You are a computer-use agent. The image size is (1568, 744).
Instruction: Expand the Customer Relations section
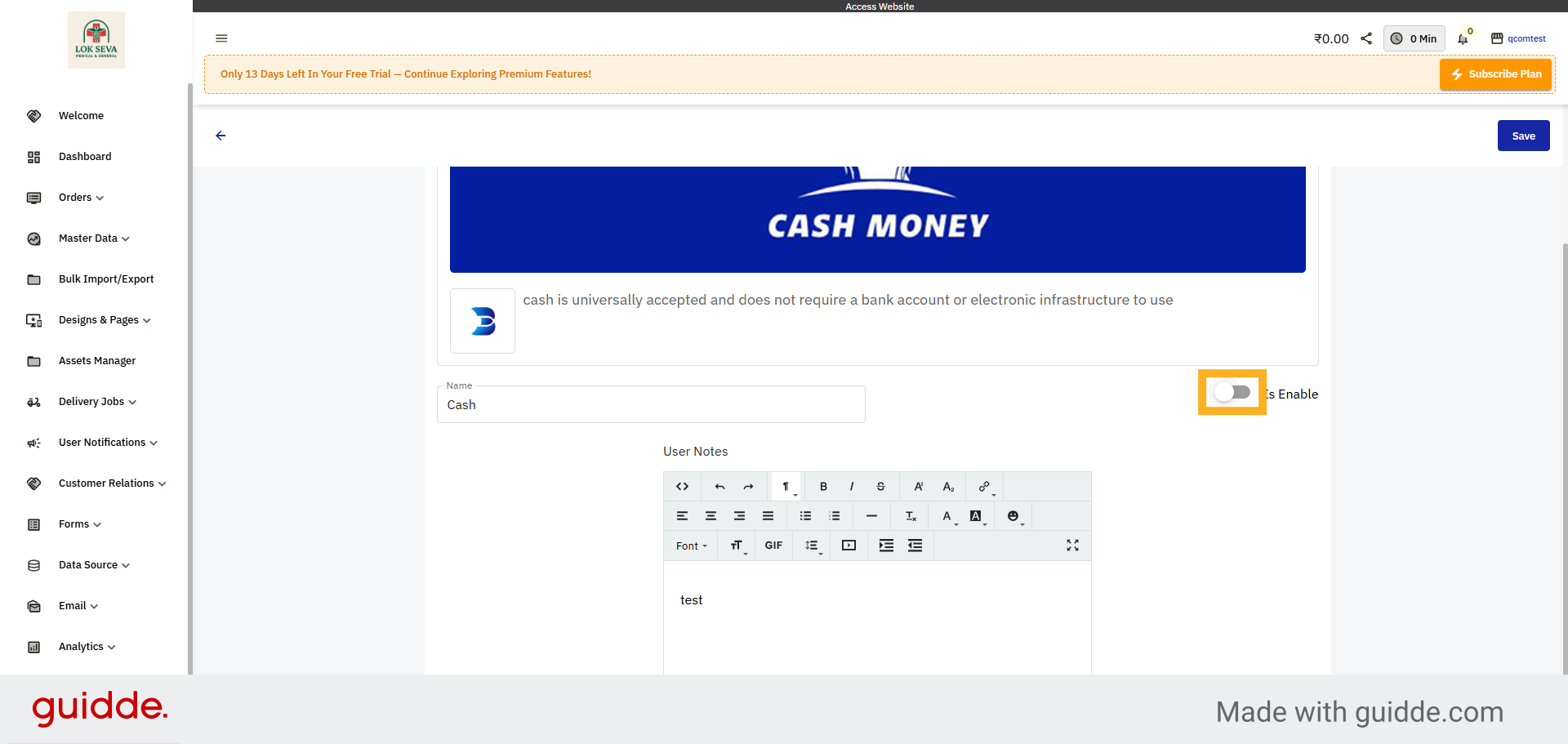[105, 483]
